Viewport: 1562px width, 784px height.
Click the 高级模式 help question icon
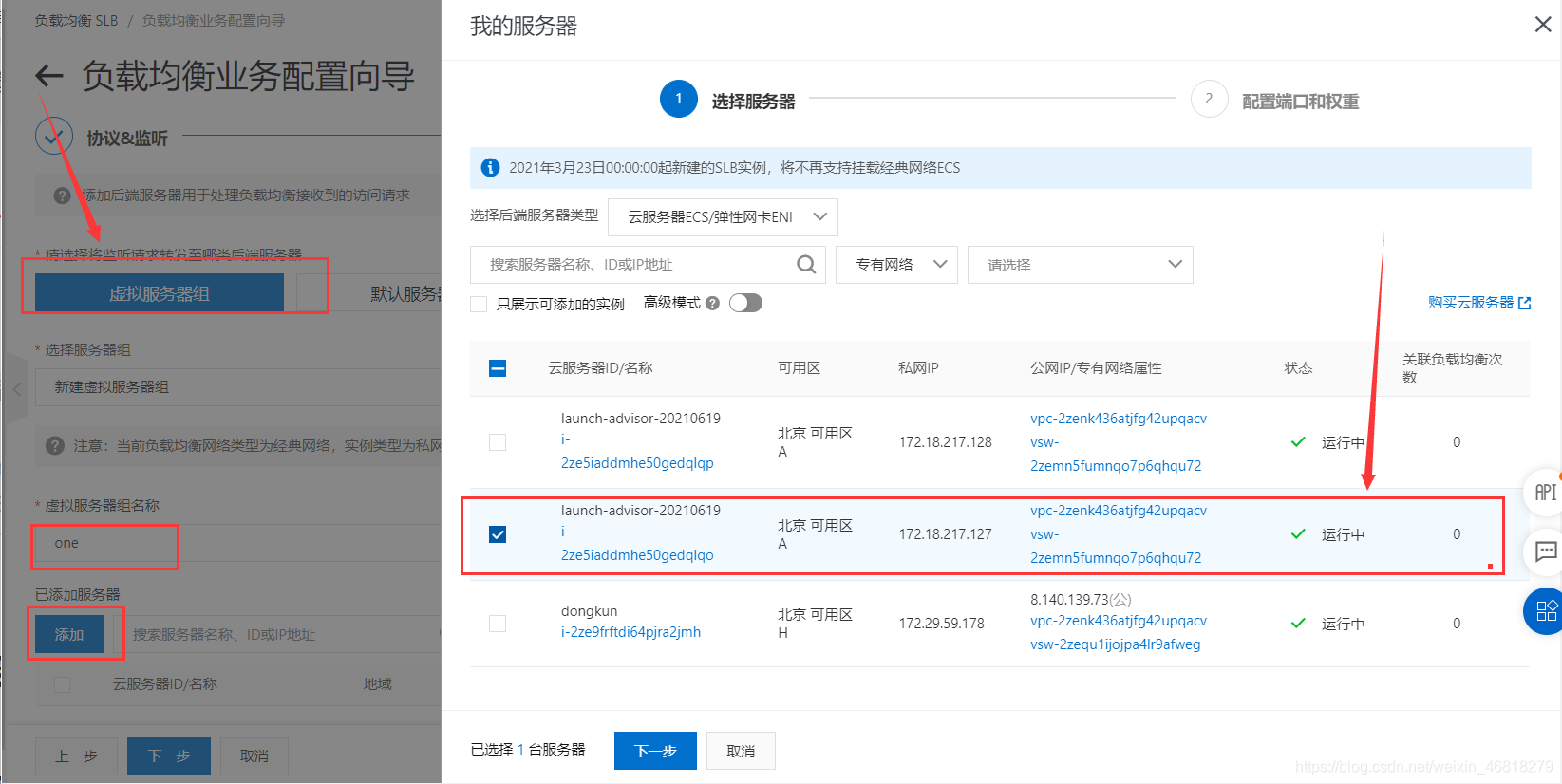[712, 303]
